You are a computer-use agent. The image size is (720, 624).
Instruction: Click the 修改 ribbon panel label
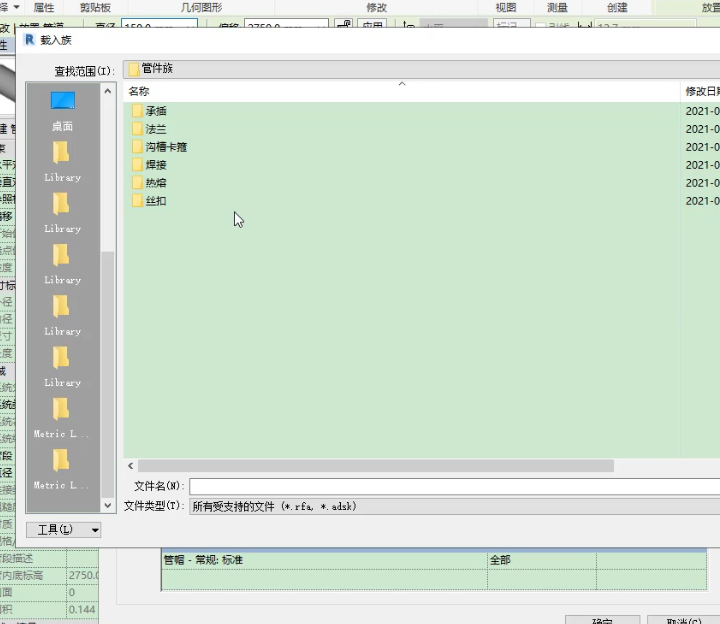(377, 7)
